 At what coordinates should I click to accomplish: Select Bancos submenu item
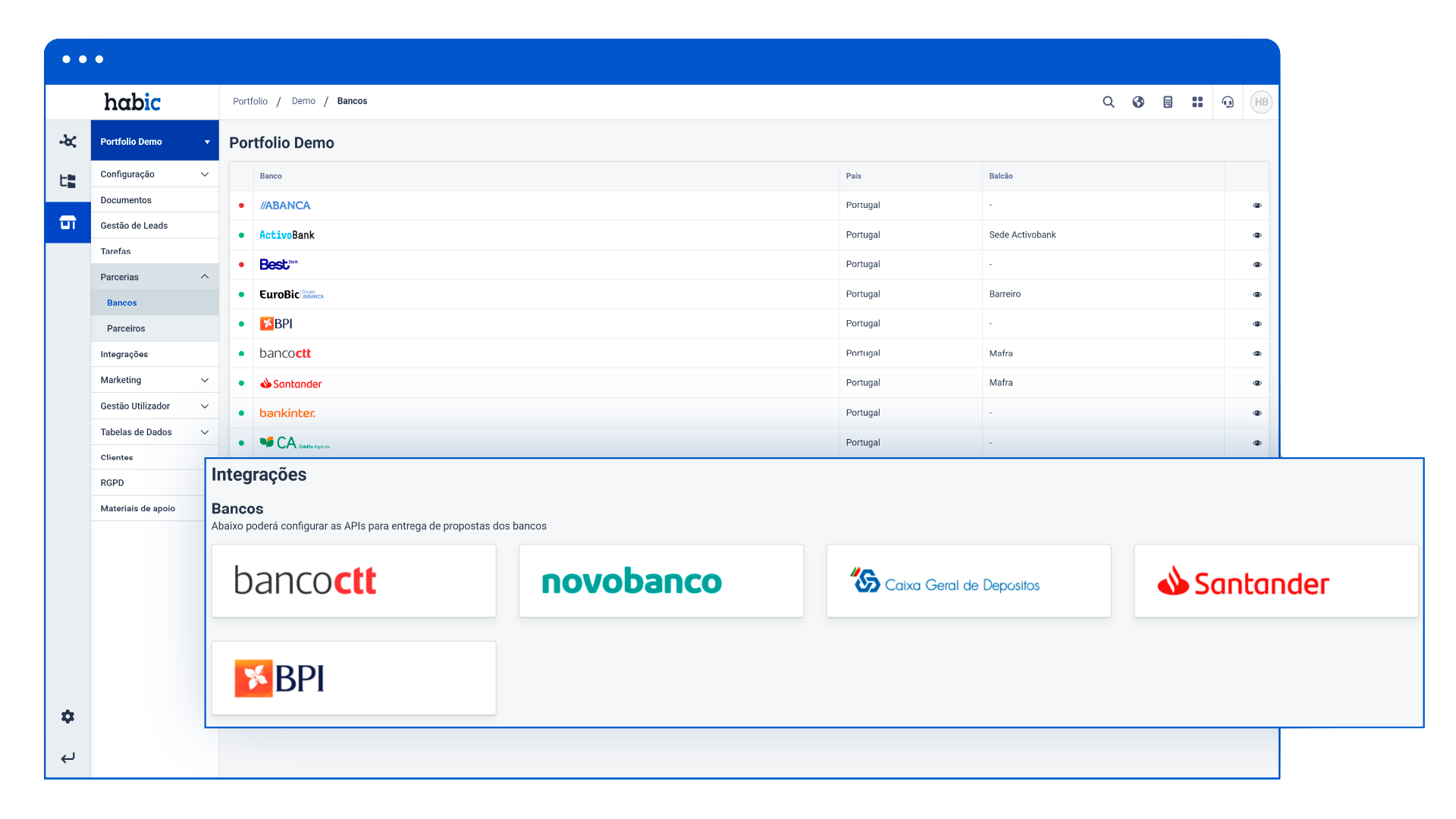(155, 303)
